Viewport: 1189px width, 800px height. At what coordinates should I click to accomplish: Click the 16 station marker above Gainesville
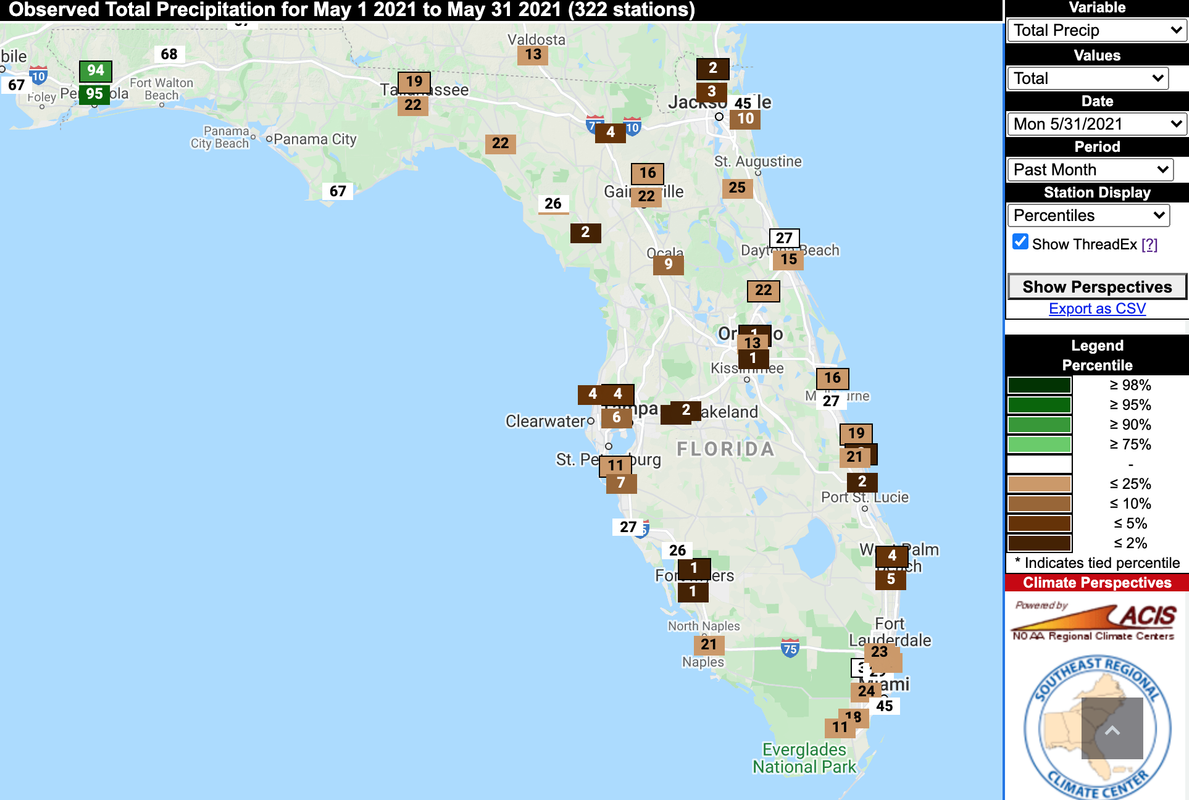click(x=648, y=173)
